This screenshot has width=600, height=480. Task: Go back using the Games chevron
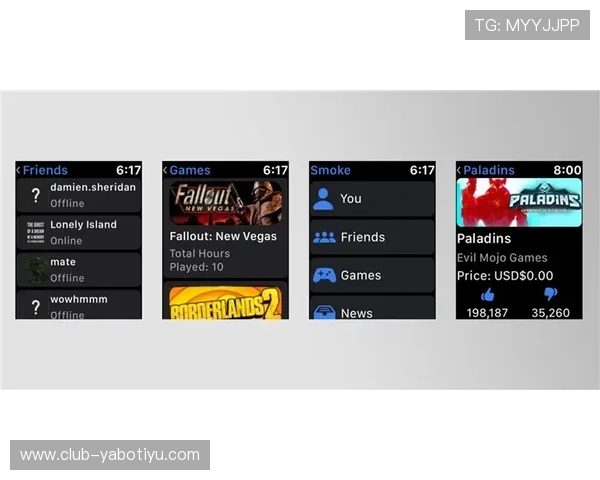166,170
